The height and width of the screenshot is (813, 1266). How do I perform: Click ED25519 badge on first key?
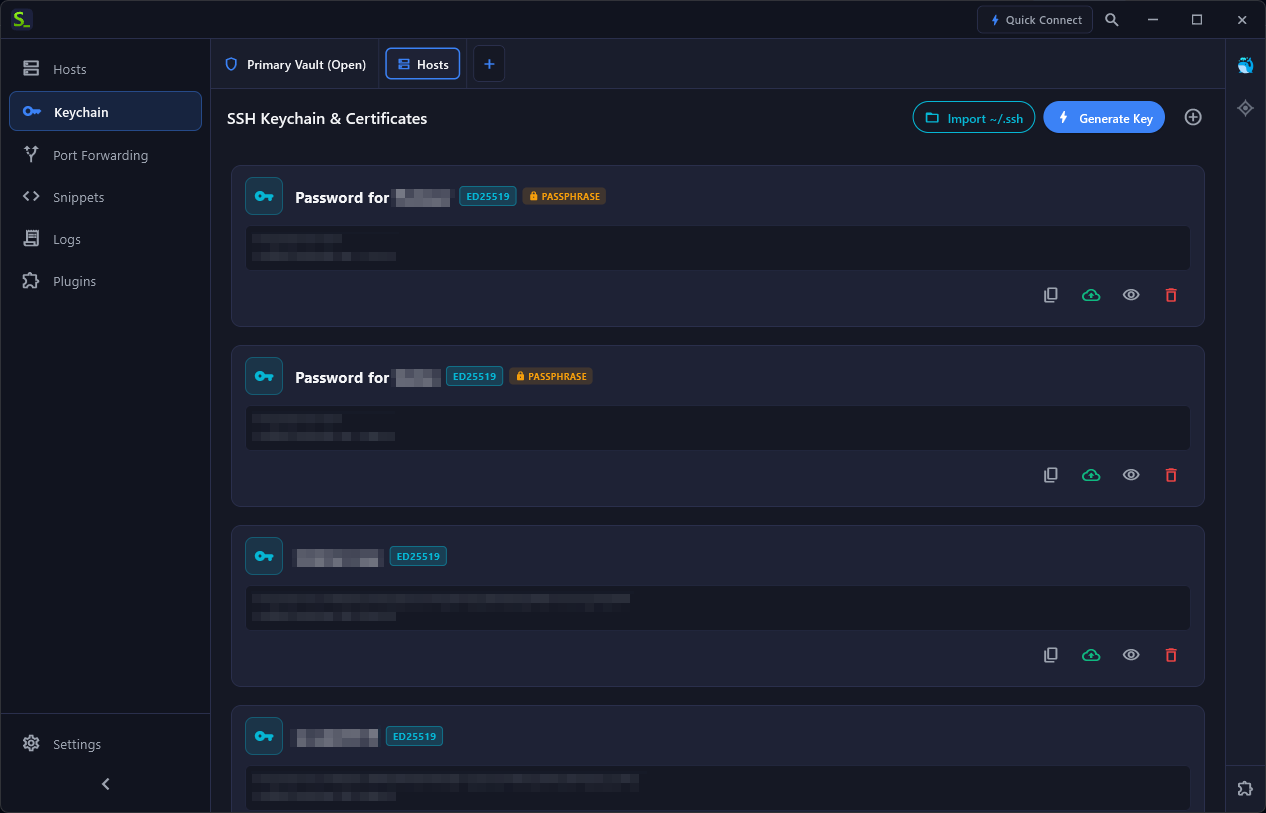coord(488,196)
